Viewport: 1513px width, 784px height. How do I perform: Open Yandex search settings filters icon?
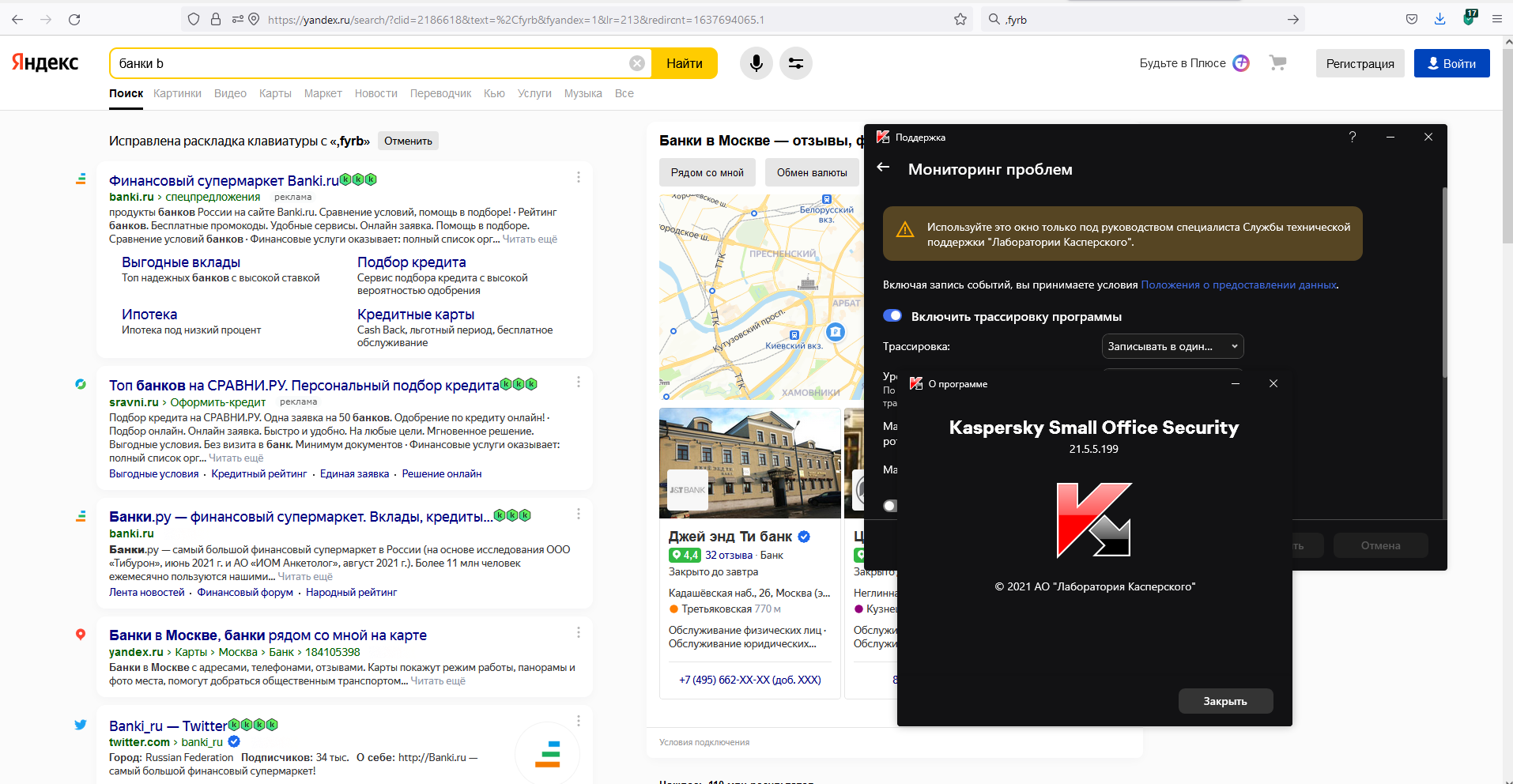coord(796,63)
